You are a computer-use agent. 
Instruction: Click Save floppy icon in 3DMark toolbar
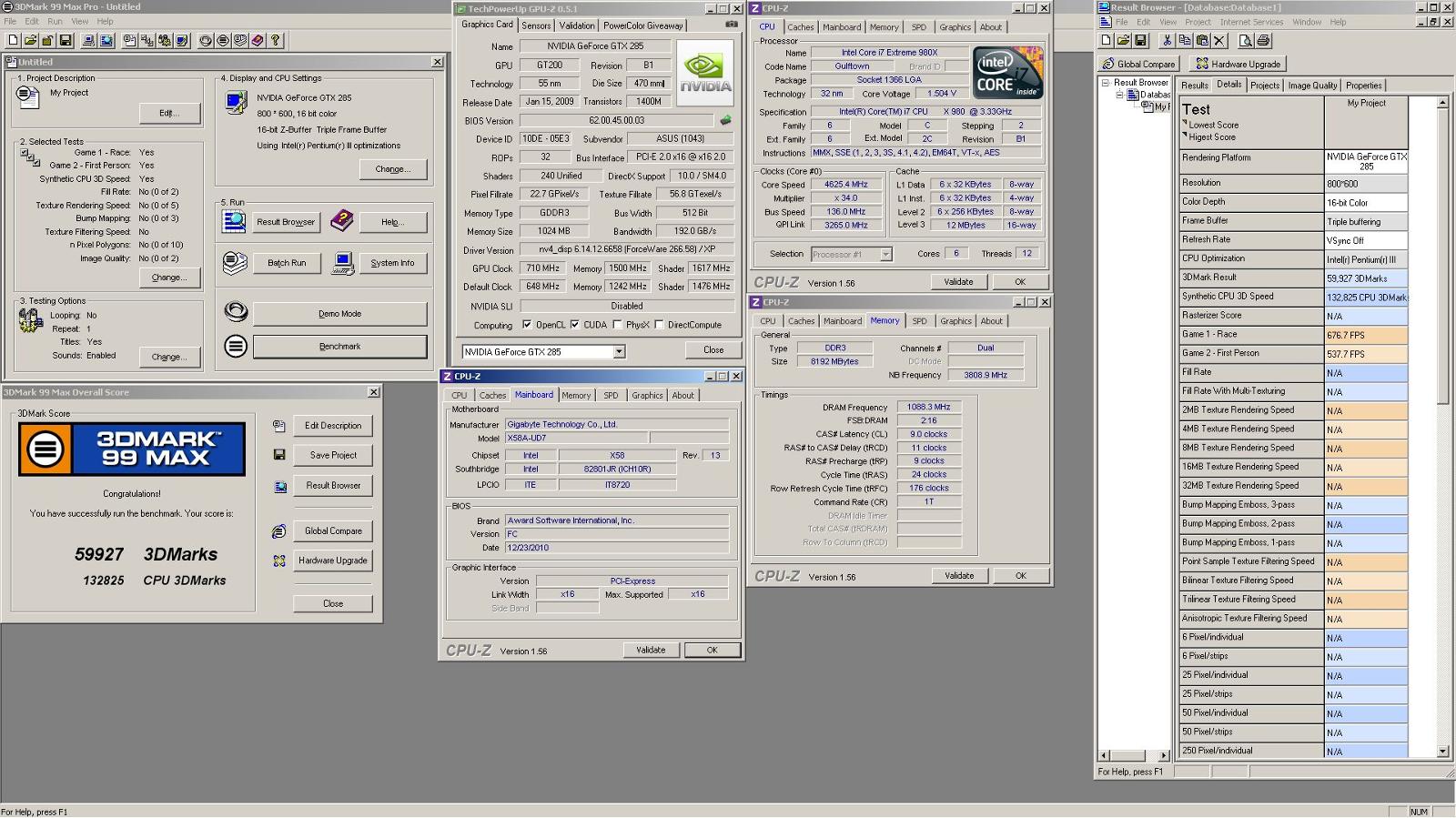66,40
